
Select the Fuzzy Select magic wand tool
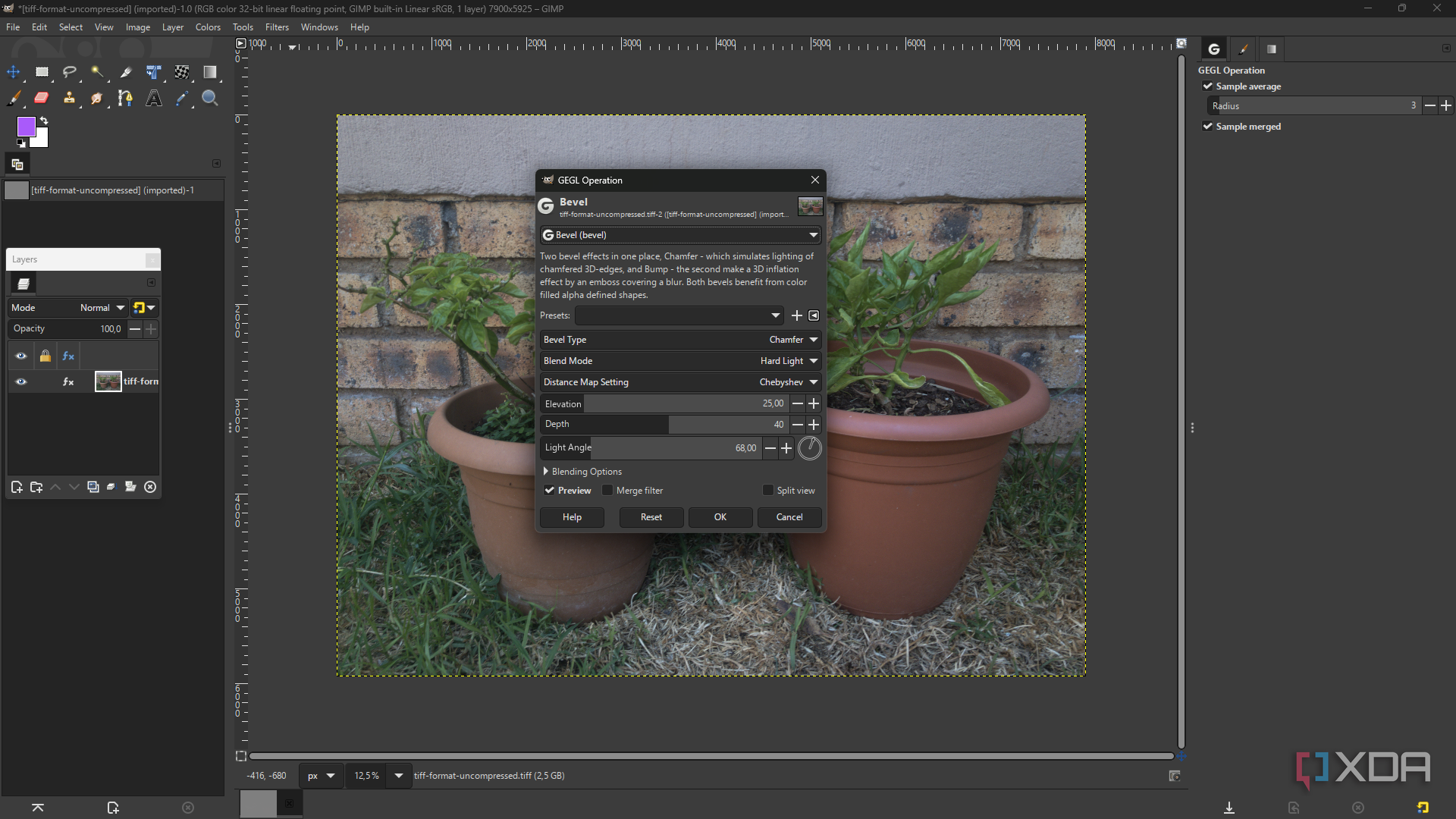[x=97, y=72]
